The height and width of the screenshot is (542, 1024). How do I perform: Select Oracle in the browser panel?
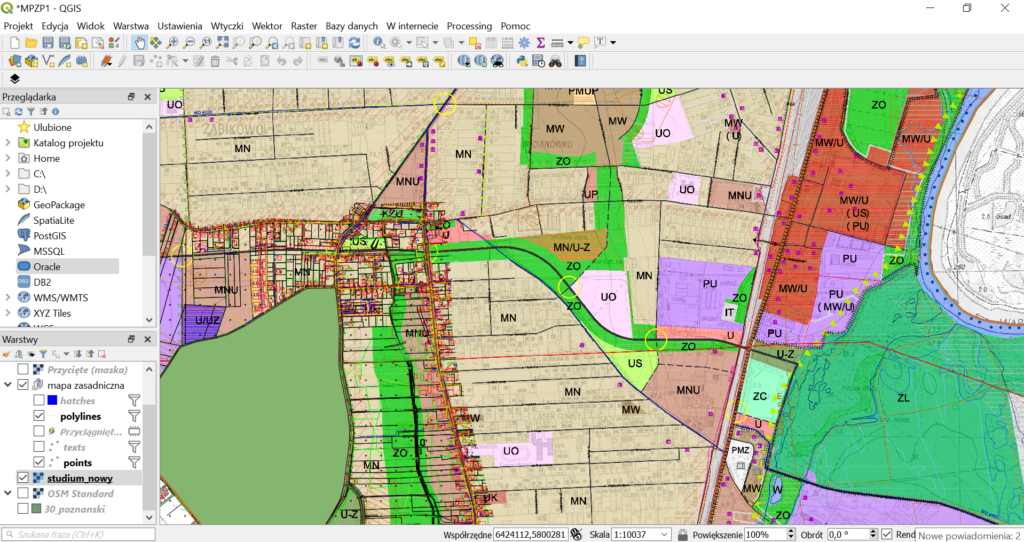(x=46, y=267)
